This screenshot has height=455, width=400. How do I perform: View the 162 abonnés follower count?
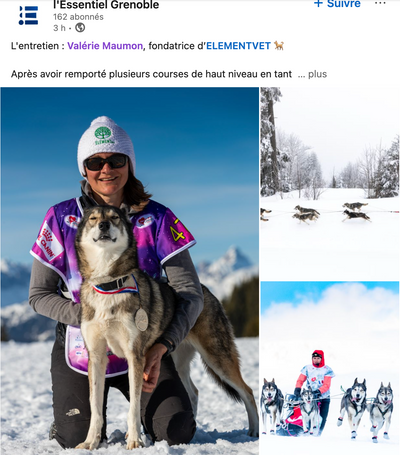[78, 17]
